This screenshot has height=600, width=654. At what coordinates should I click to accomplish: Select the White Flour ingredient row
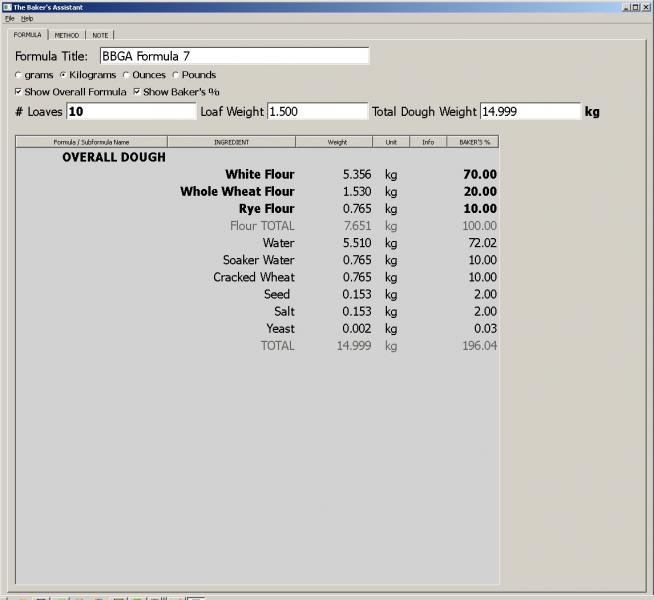[x=259, y=175]
